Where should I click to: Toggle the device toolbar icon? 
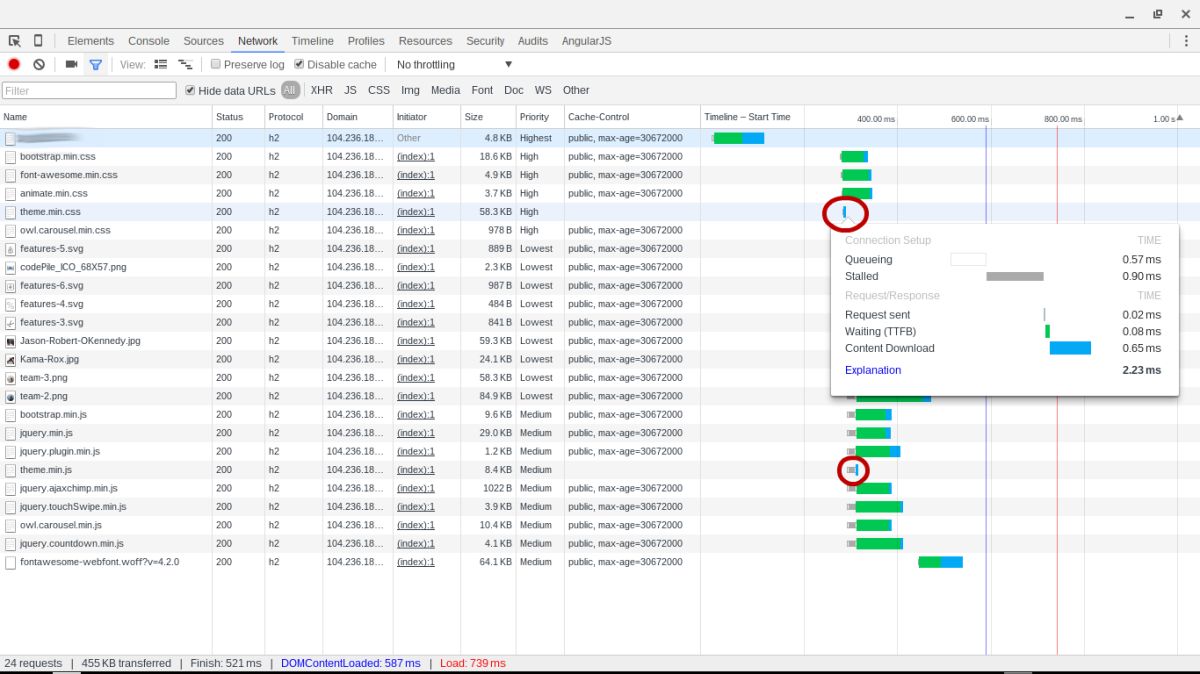38,41
